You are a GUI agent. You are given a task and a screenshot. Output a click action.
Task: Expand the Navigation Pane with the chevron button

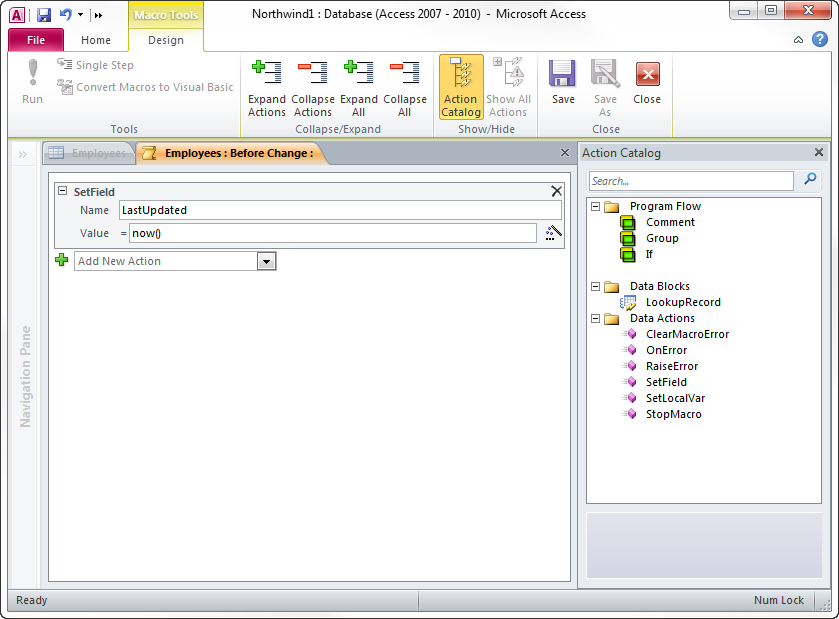pyautogui.click(x=22, y=155)
